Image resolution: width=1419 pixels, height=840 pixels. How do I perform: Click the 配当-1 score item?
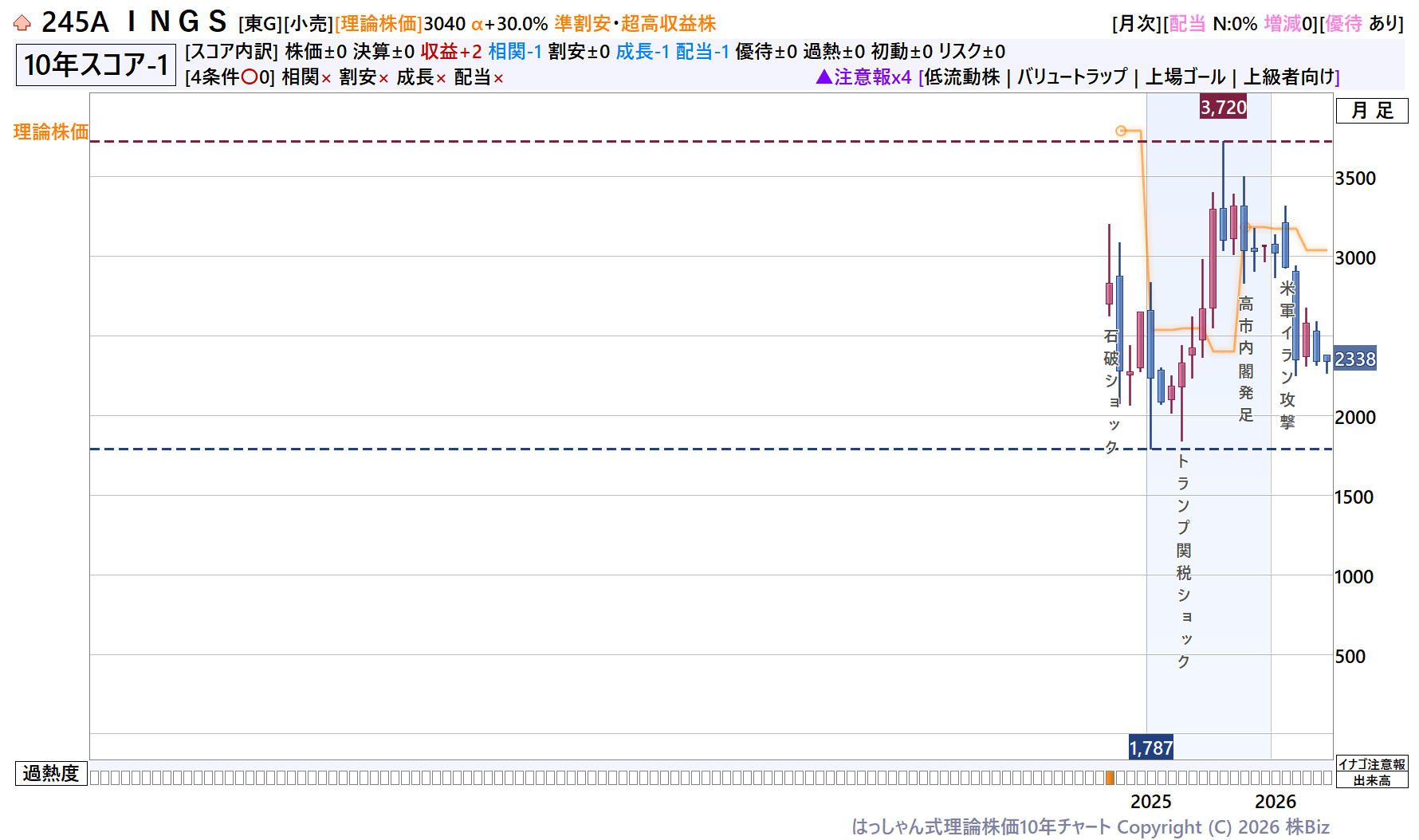click(702, 52)
